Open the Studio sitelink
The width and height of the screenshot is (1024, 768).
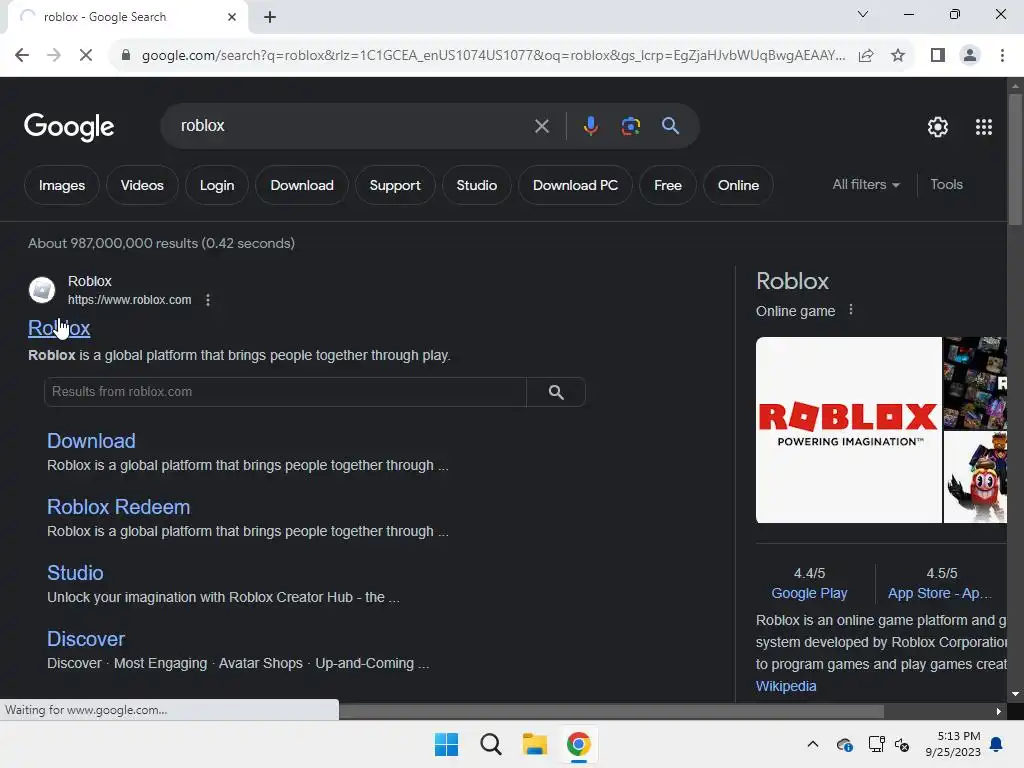75,573
